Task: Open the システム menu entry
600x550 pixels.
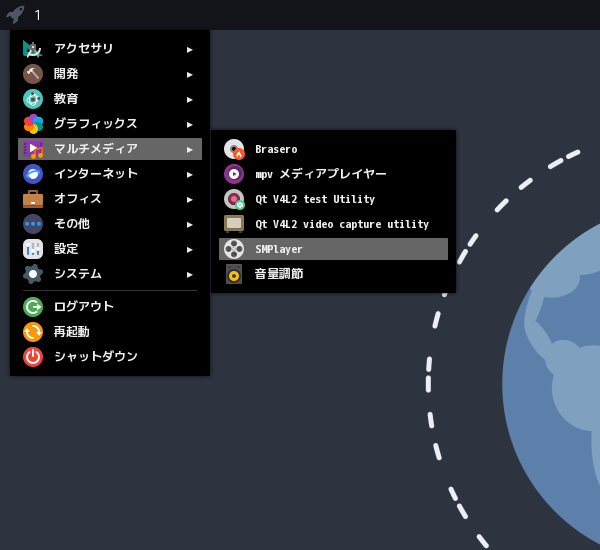Action: point(110,274)
